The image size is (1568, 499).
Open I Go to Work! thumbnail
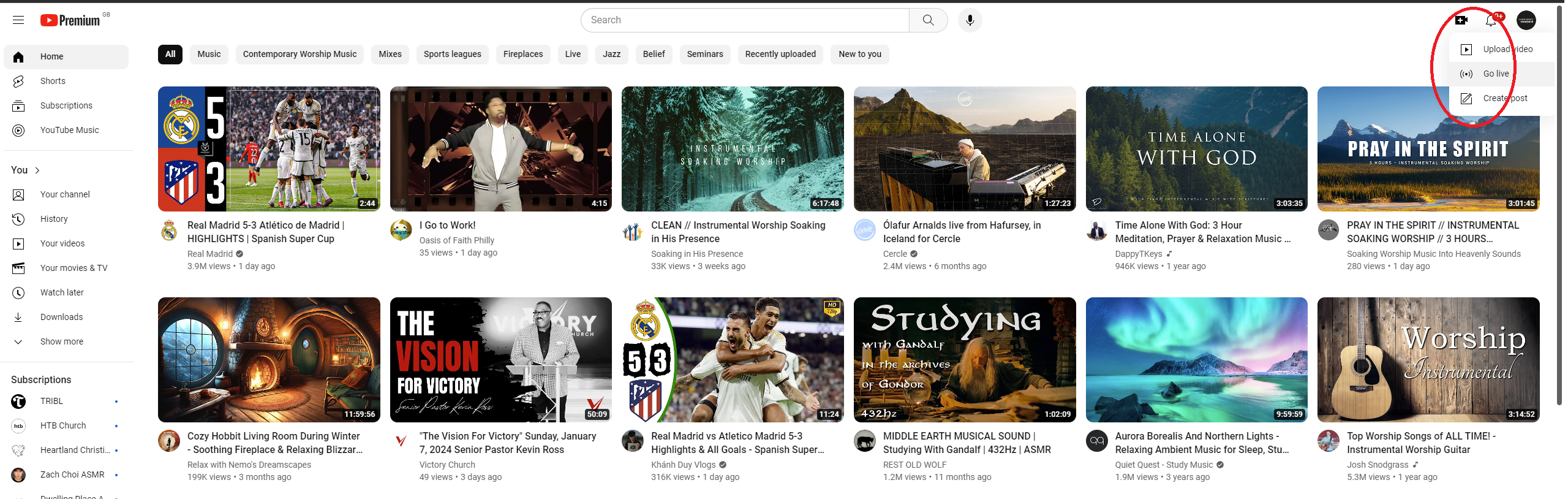point(501,149)
